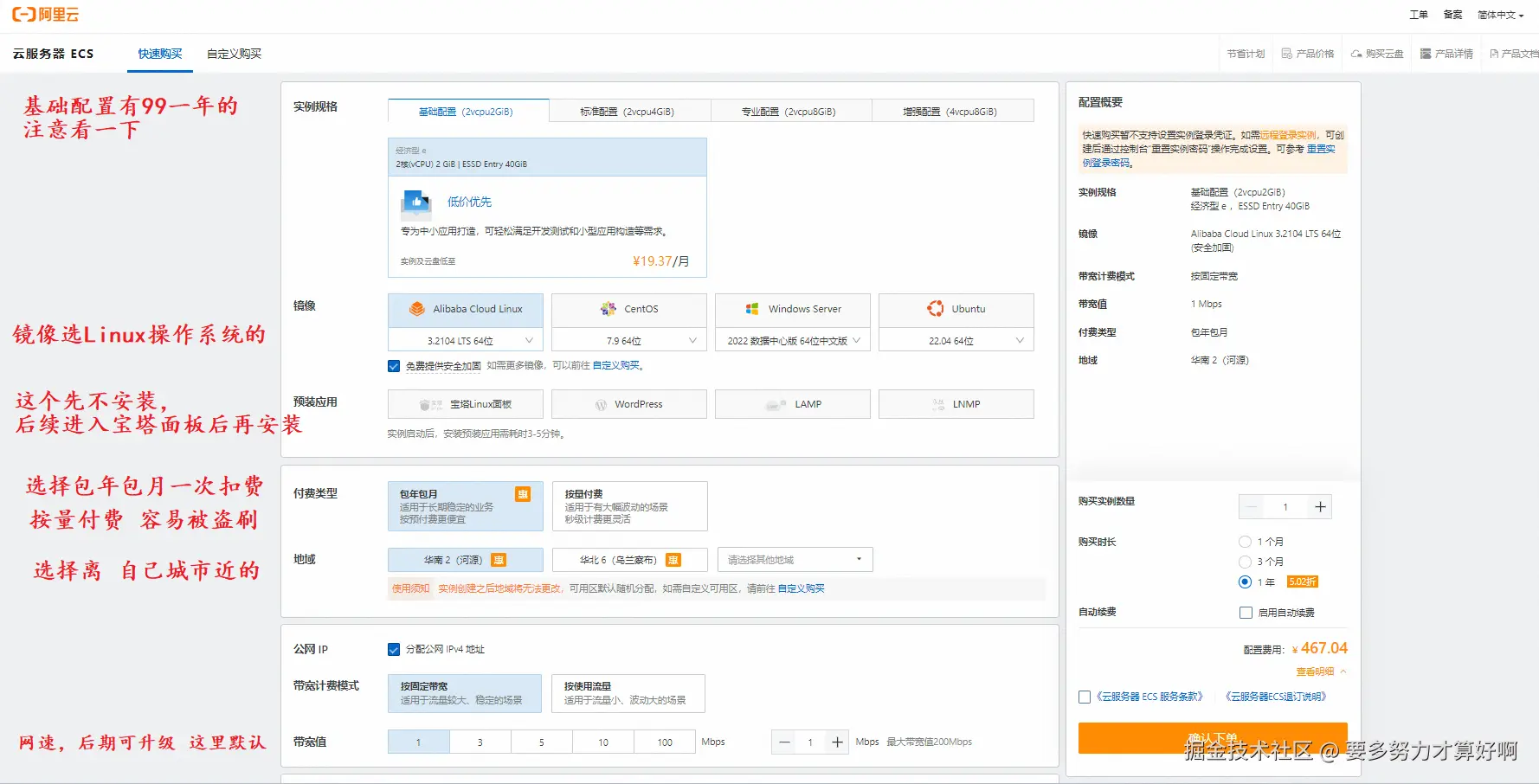Select Ubuntu image
The height and width of the screenshot is (784, 1539).
coord(956,309)
